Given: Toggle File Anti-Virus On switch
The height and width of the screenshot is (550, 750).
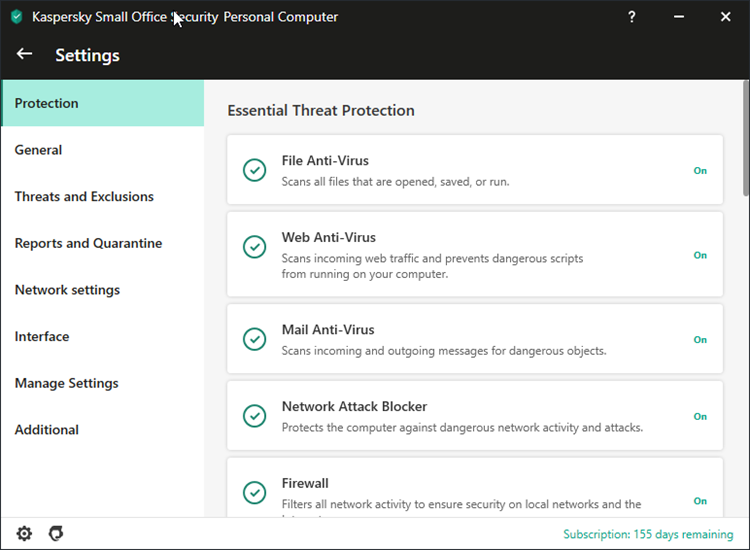Looking at the screenshot, I should point(700,171).
